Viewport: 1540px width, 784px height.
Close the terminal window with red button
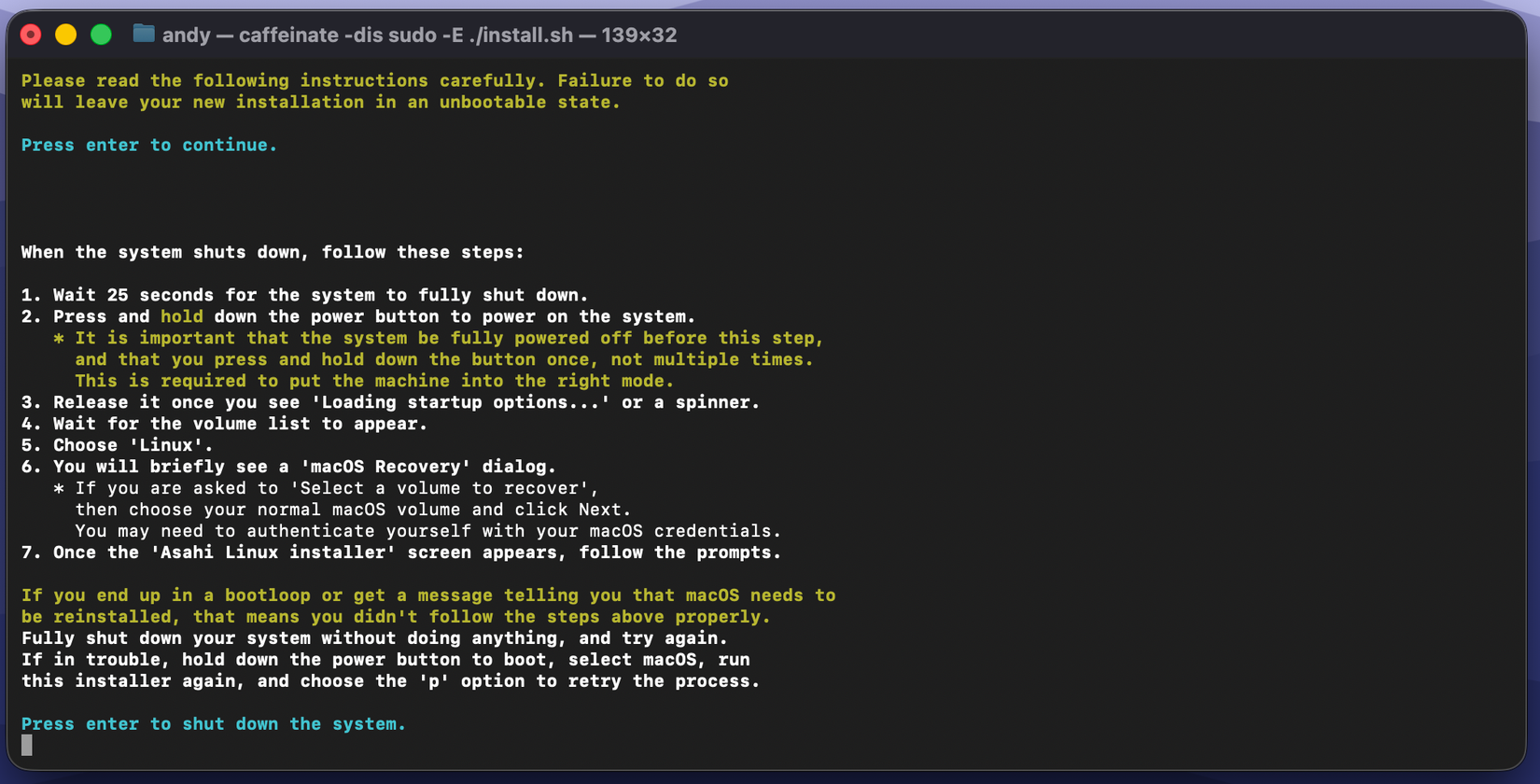pyautogui.click(x=31, y=35)
